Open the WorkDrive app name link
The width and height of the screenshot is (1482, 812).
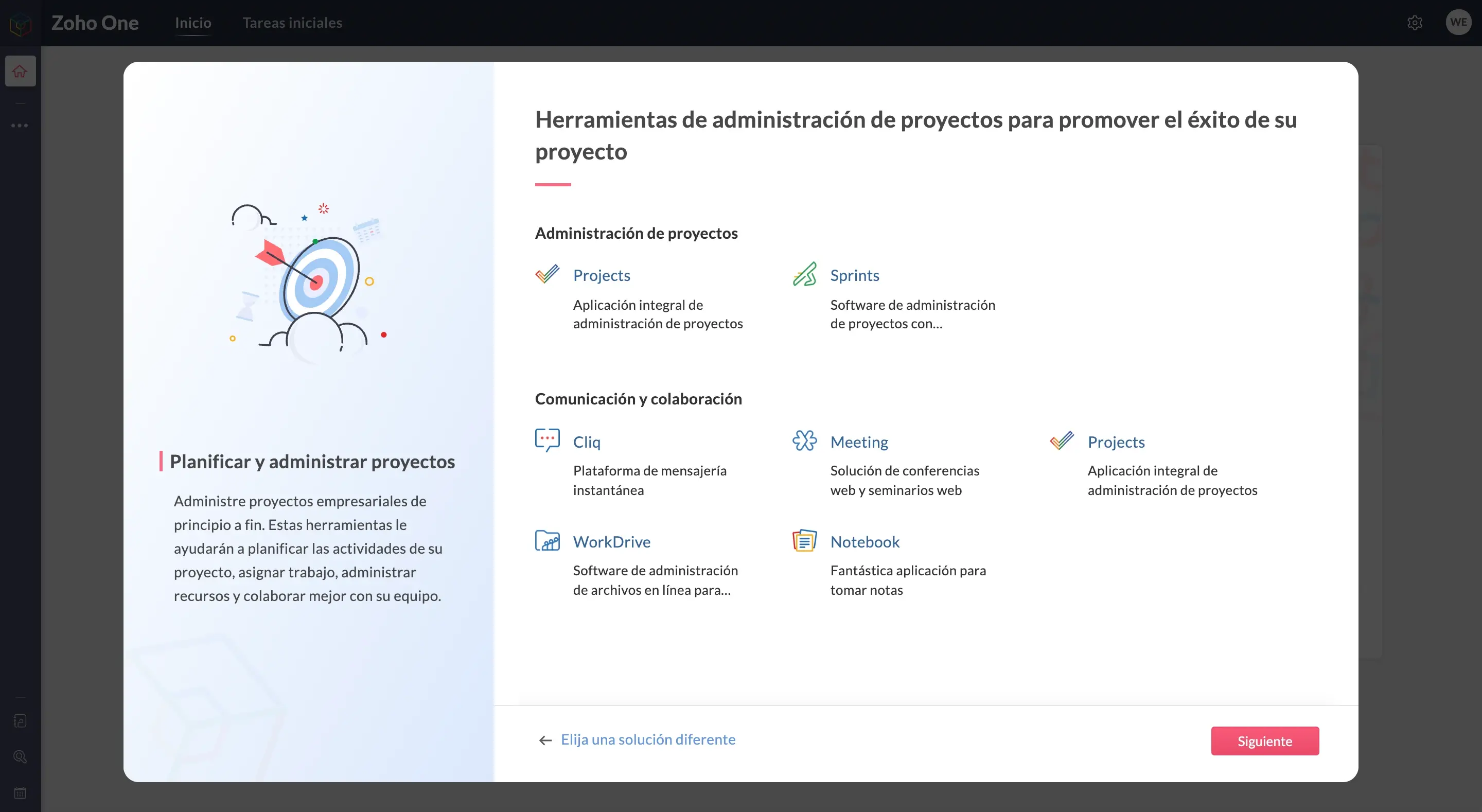(x=611, y=541)
